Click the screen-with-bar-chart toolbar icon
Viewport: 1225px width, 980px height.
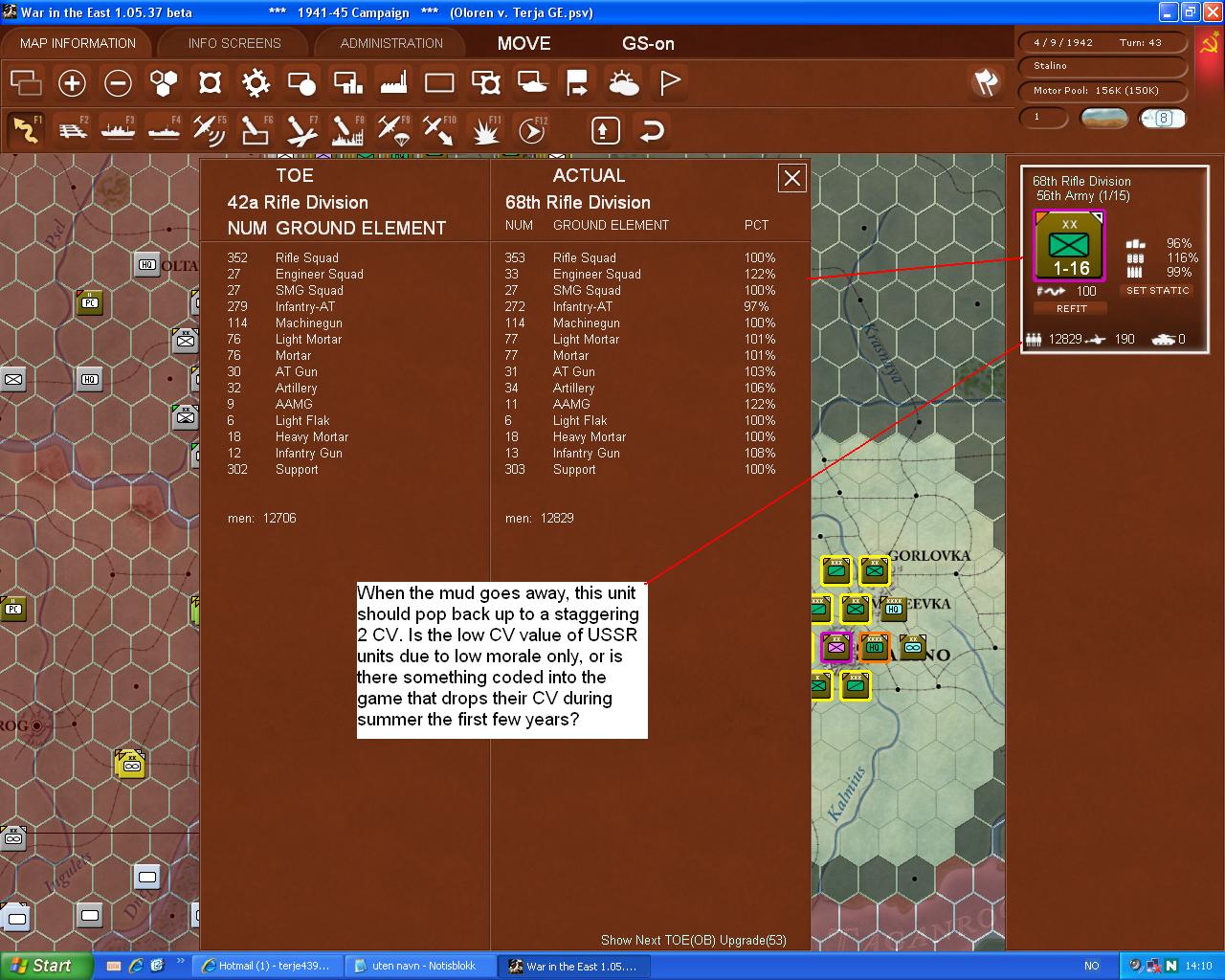point(347,83)
